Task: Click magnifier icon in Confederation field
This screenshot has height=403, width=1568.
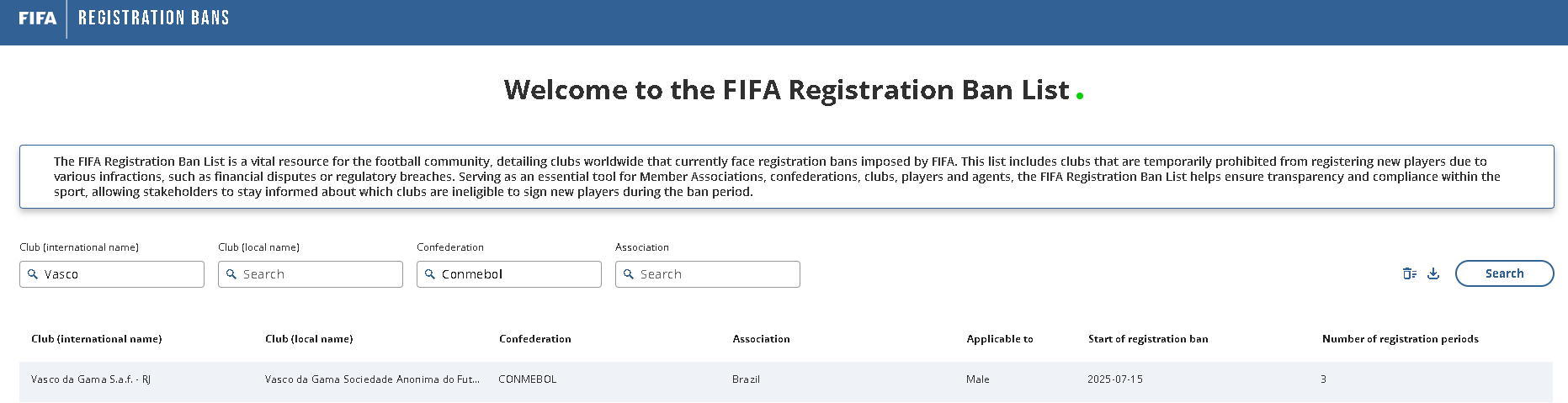Action: coord(430,274)
